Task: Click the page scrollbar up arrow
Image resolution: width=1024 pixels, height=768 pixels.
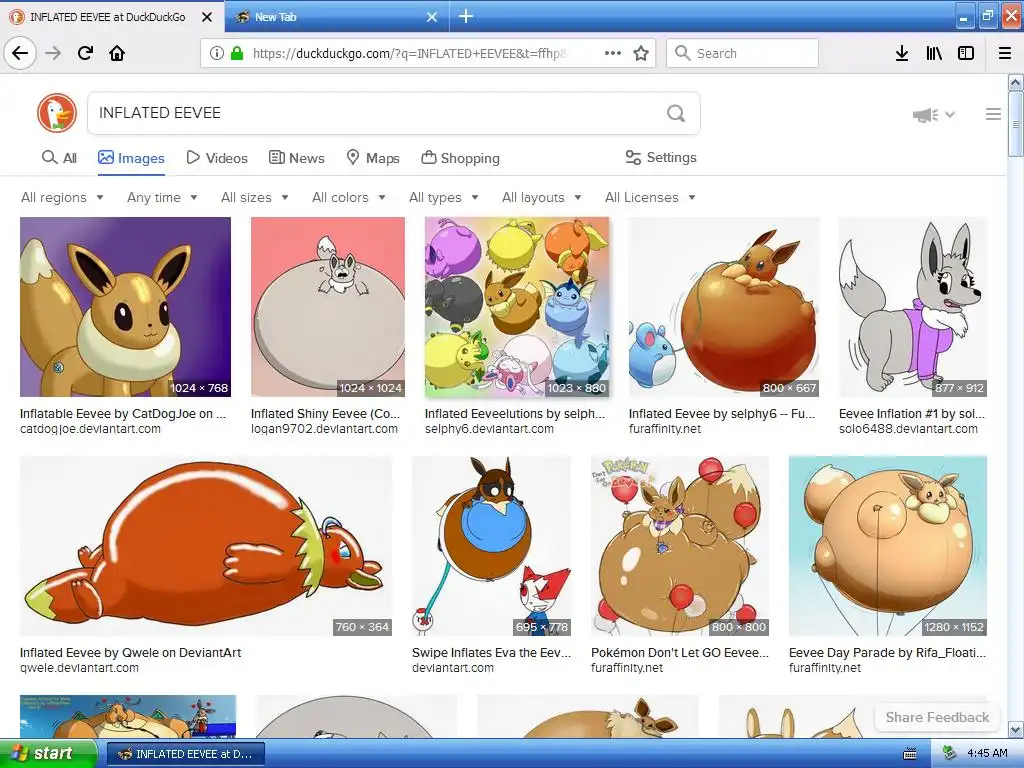Action: click(x=1016, y=82)
